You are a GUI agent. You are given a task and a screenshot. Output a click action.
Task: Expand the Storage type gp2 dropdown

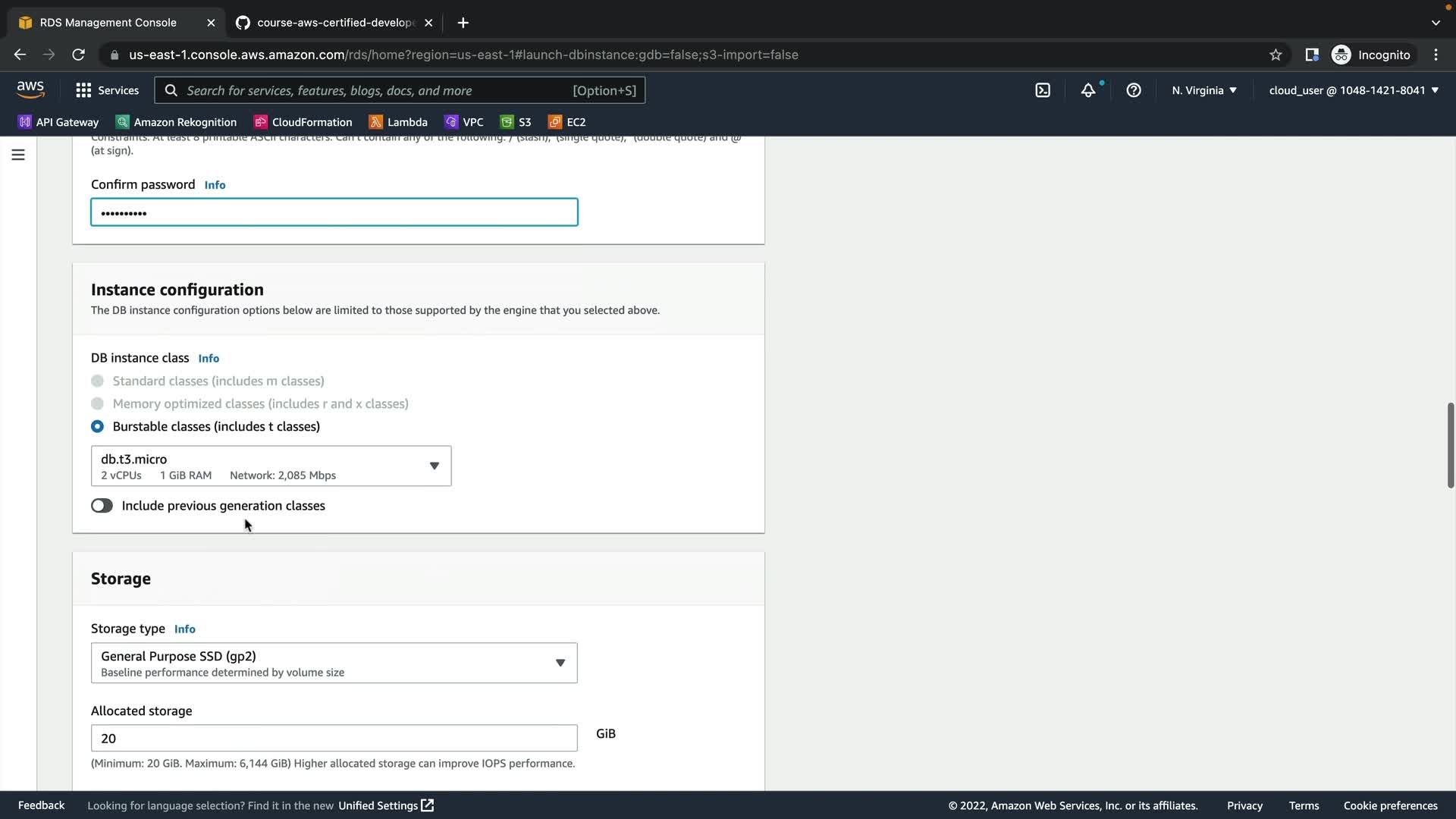pos(334,663)
